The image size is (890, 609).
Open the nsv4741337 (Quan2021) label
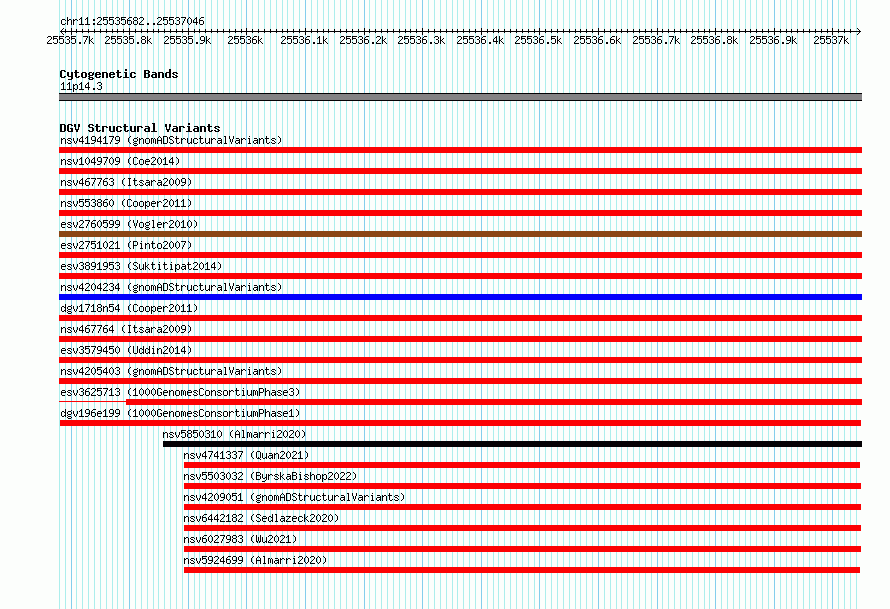tap(246, 455)
